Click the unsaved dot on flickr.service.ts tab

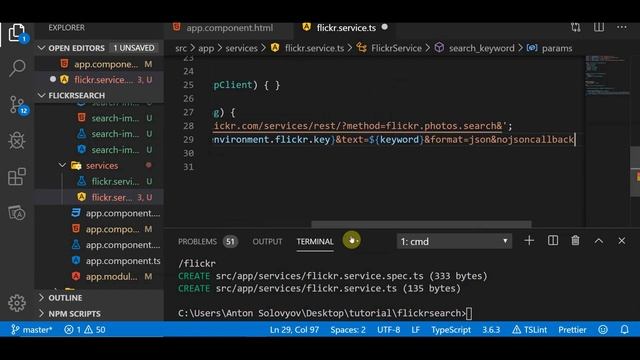[384, 27]
